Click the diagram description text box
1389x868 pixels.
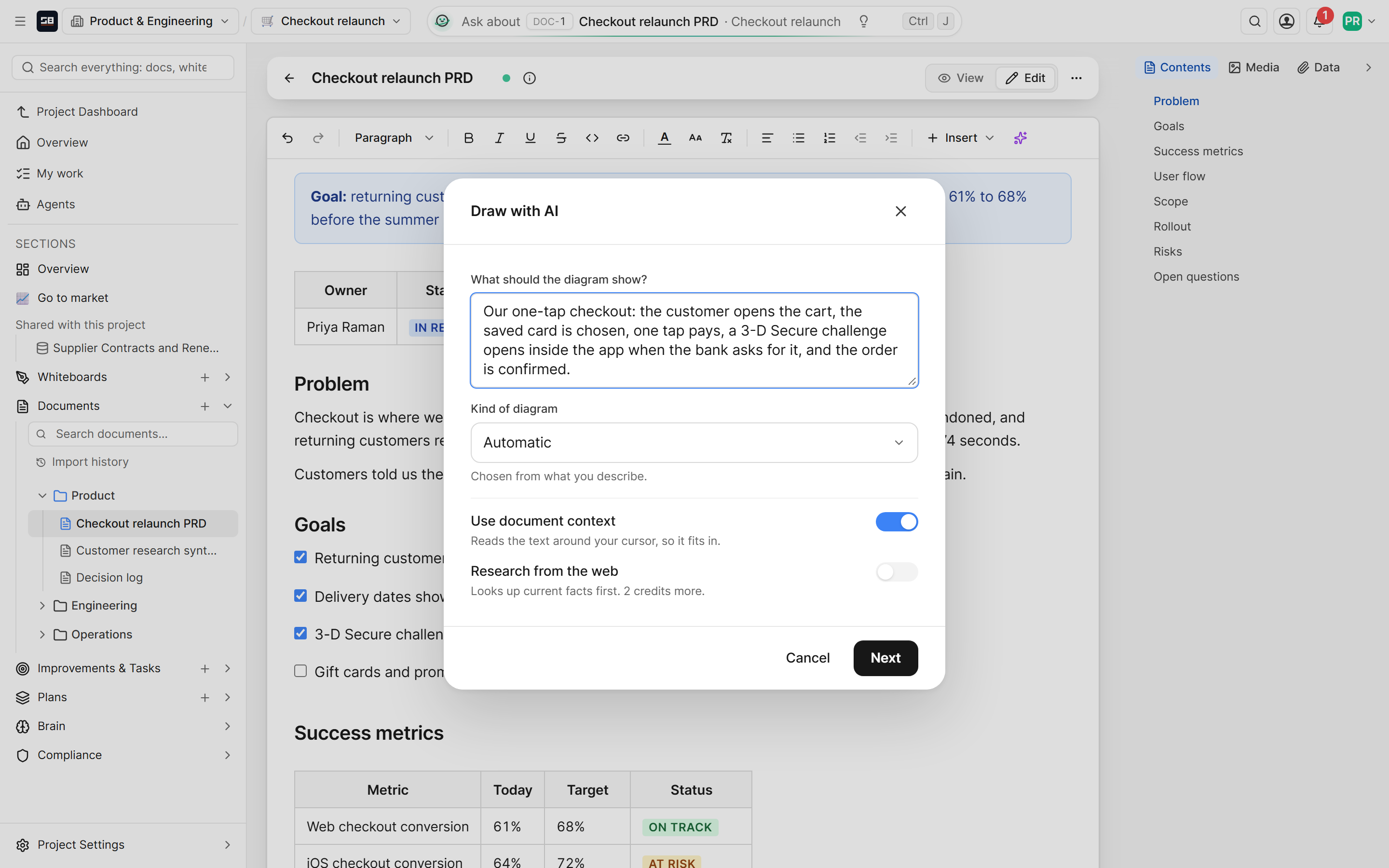click(x=694, y=340)
